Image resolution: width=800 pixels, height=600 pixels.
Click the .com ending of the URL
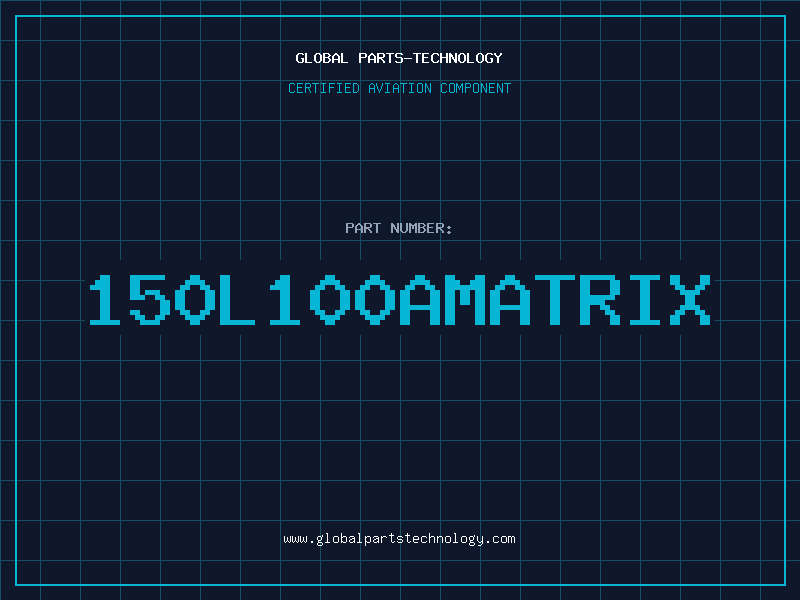point(502,539)
